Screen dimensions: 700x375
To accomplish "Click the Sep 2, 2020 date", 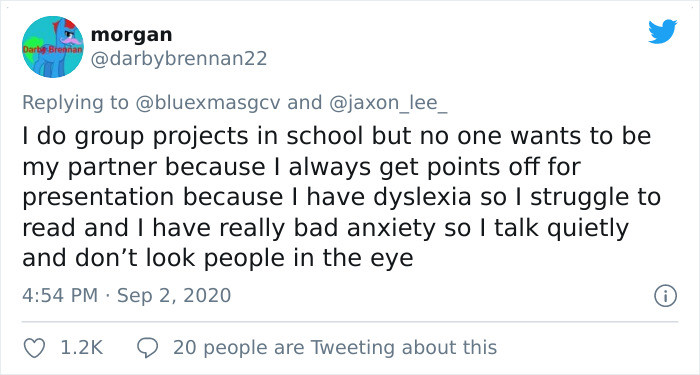I will pos(174,296).
